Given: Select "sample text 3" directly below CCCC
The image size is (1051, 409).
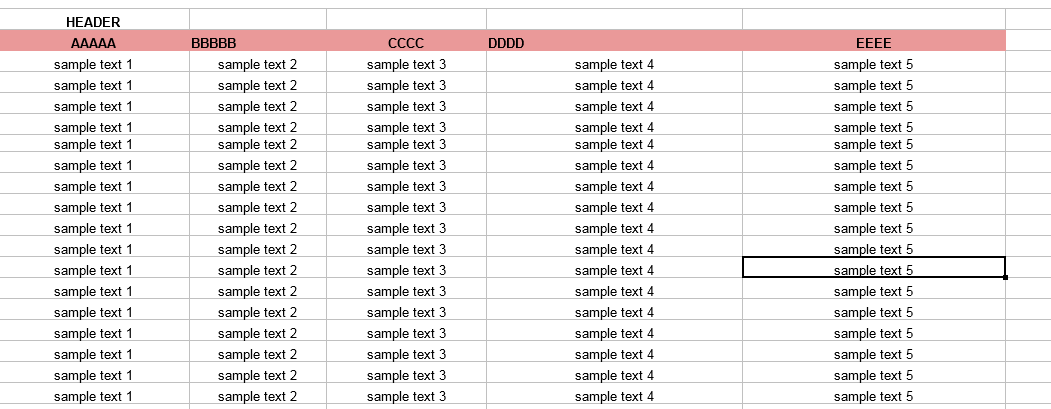Looking at the screenshot, I should [406, 64].
